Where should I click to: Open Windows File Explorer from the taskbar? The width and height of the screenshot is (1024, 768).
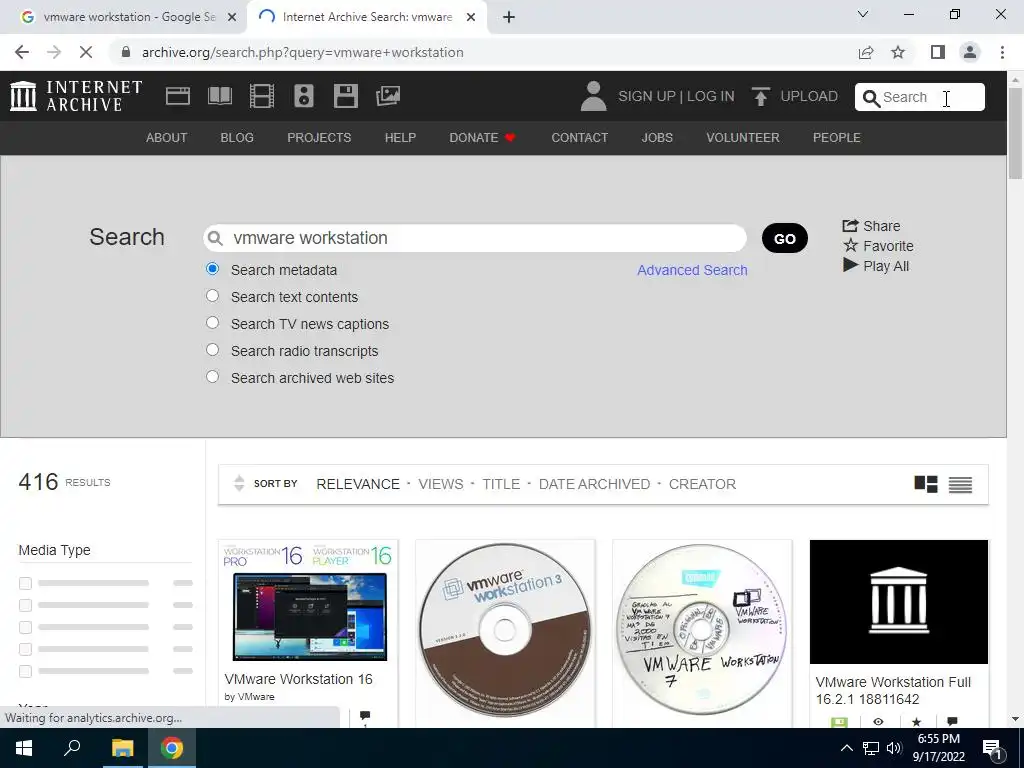(x=122, y=748)
